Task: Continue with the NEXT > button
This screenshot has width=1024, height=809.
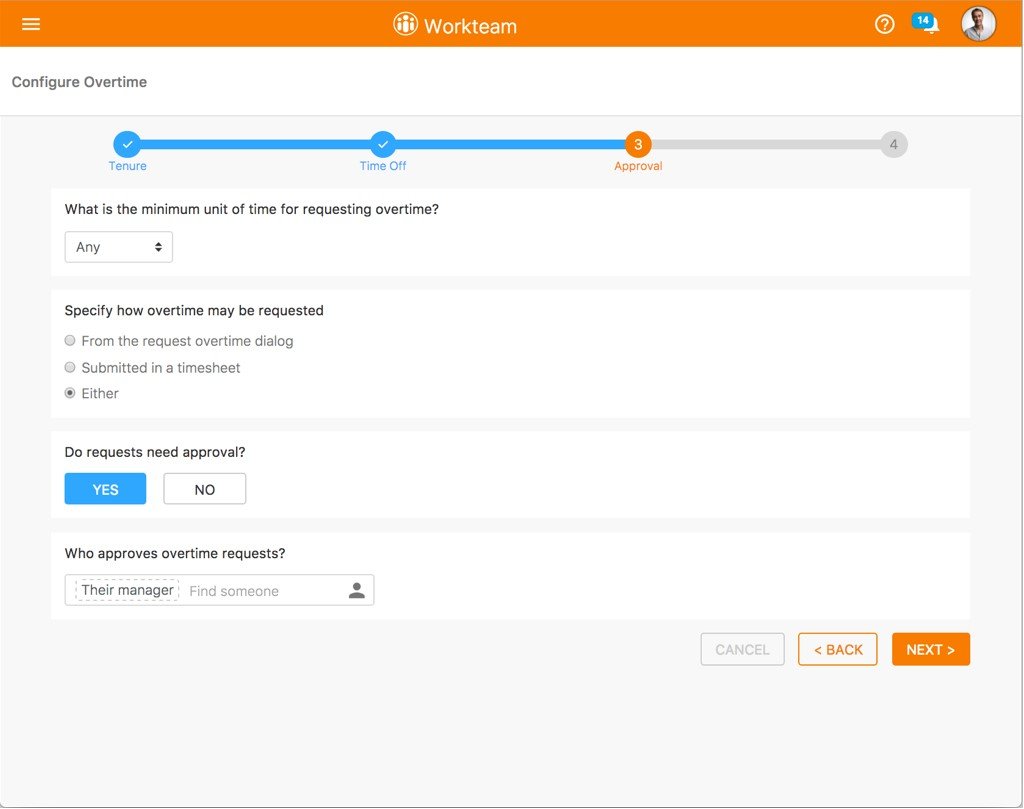Action: pos(931,650)
